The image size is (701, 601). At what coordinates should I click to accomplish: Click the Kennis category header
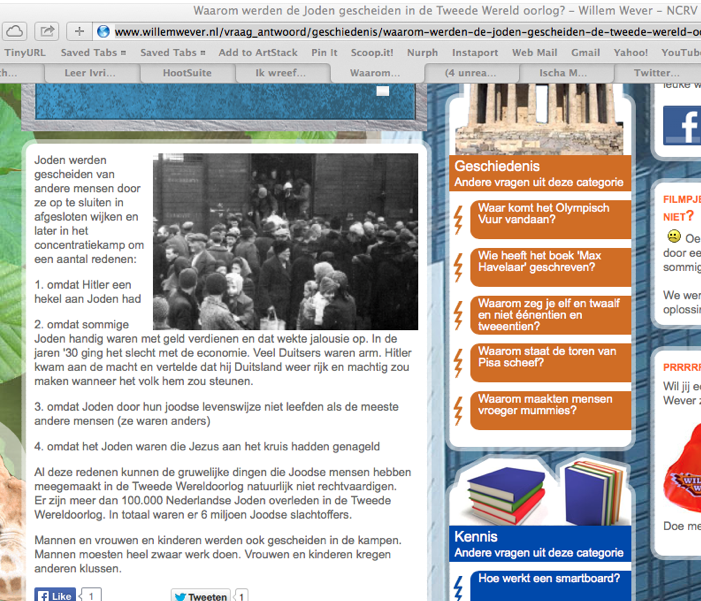tap(540, 544)
